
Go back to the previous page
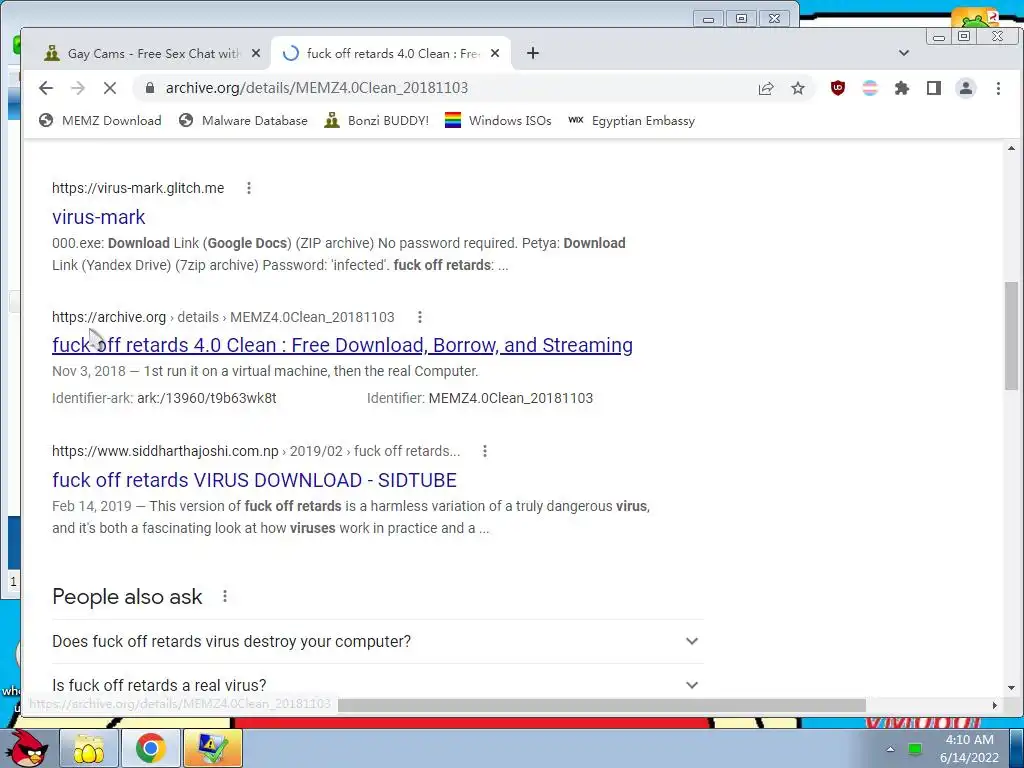(46, 88)
